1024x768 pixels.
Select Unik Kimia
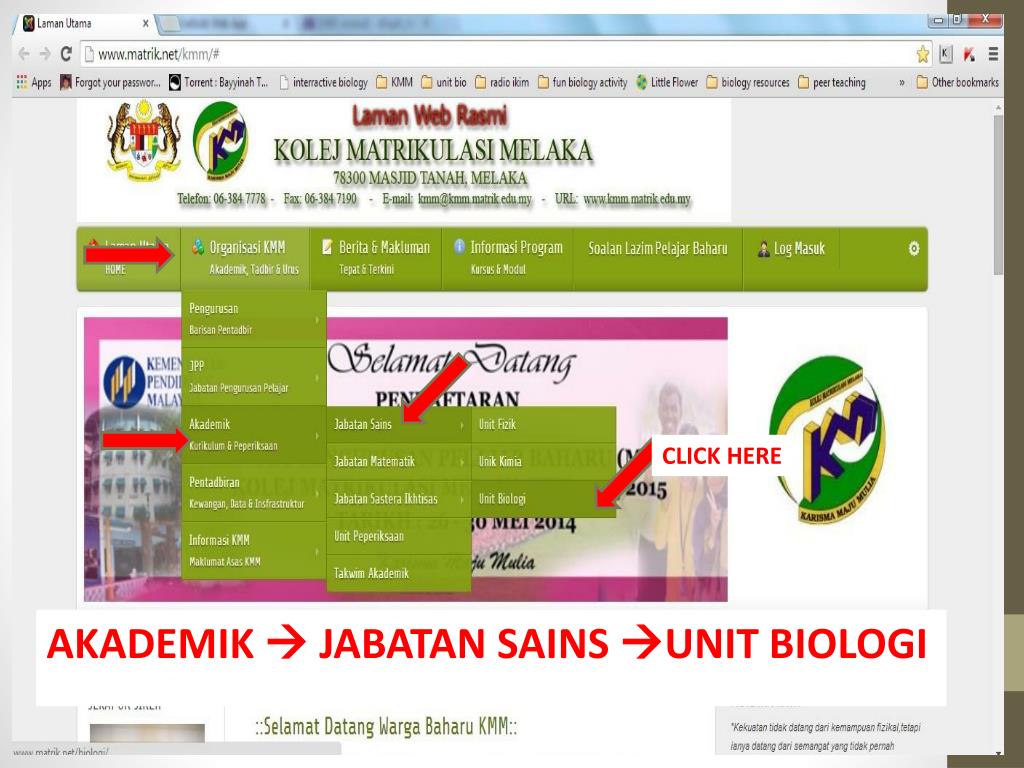point(543,462)
